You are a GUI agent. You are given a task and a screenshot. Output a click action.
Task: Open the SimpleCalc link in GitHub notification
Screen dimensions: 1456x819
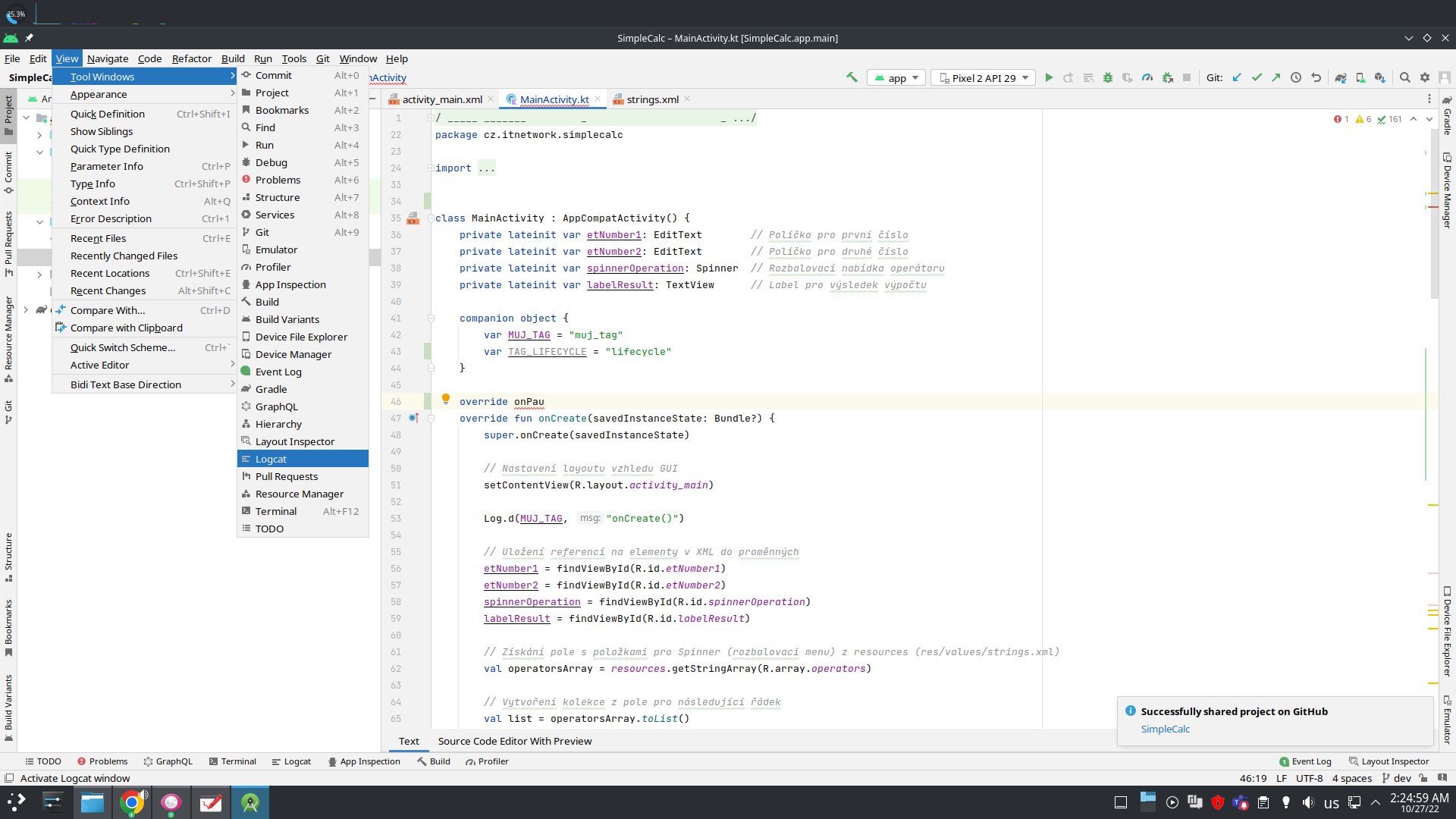click(1165, 729)
